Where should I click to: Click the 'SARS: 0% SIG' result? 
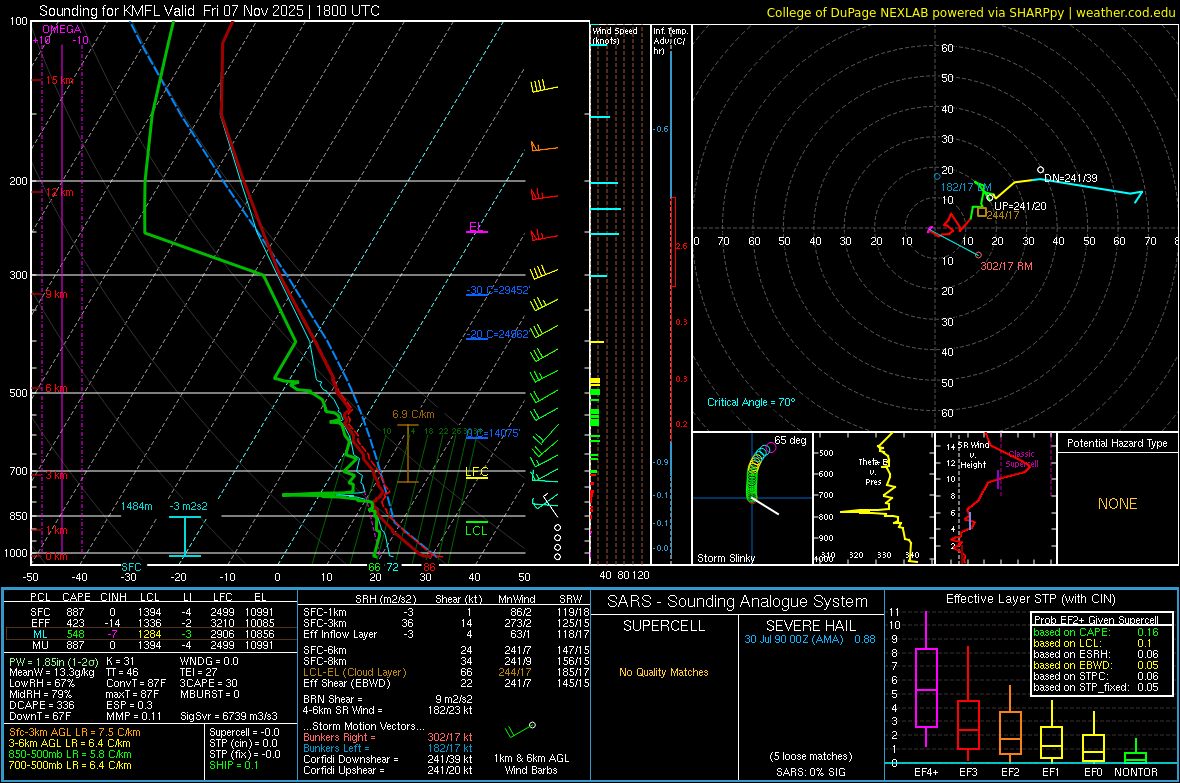(x=810, y=772)
